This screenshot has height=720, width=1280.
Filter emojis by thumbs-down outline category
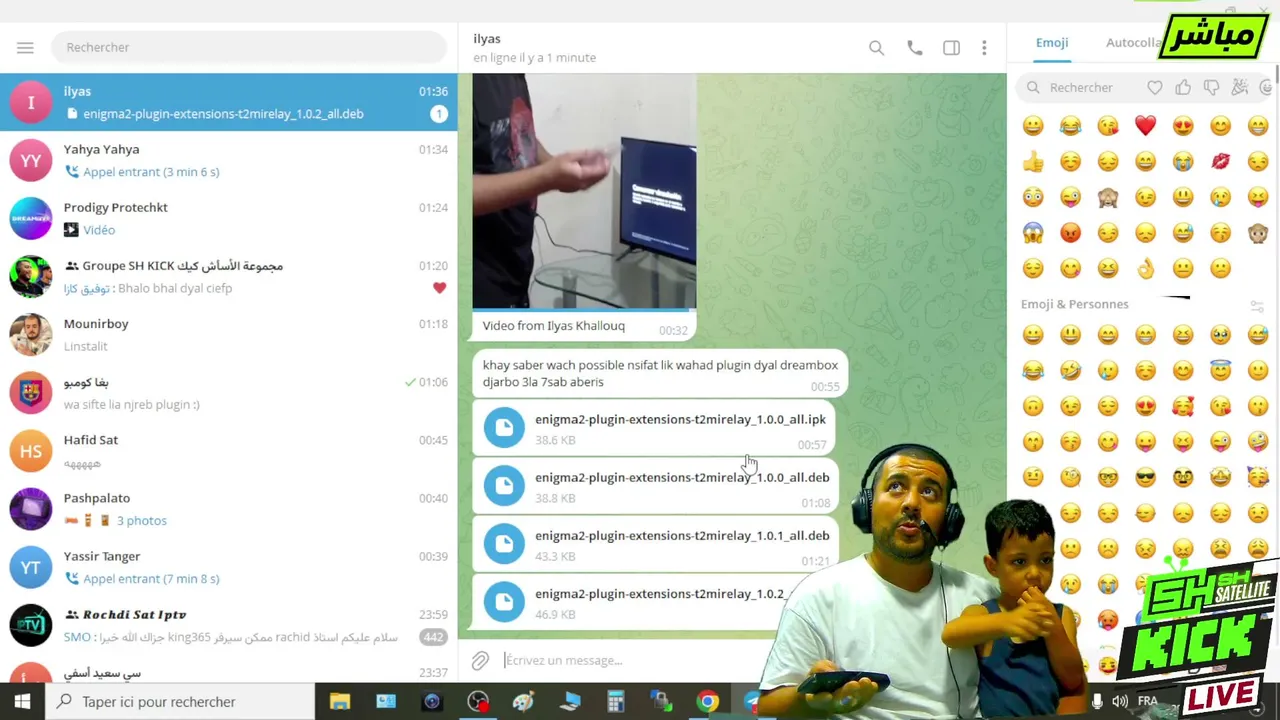coord(1211,87)
